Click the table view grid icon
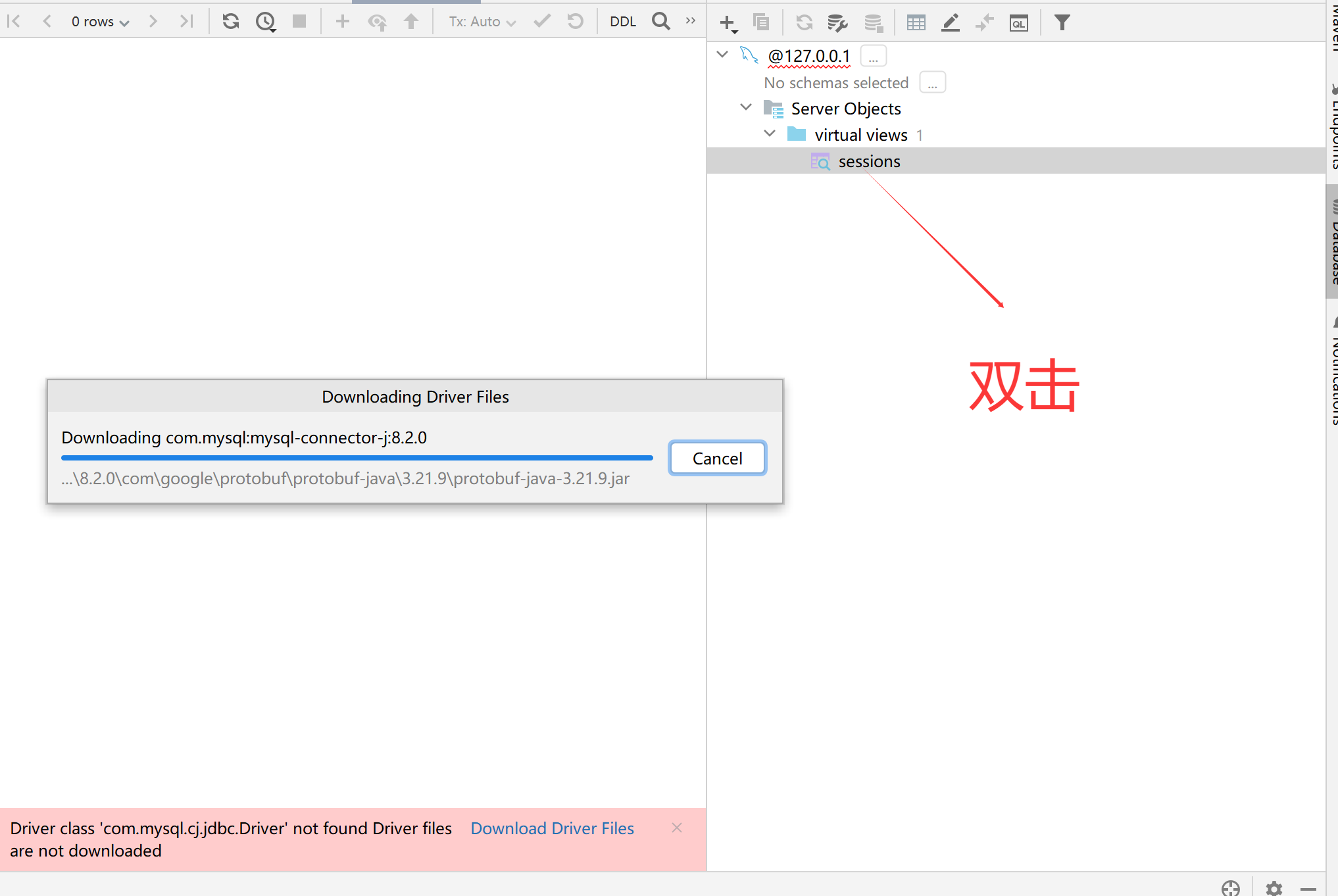The image size is (1338, 896). 916,23
